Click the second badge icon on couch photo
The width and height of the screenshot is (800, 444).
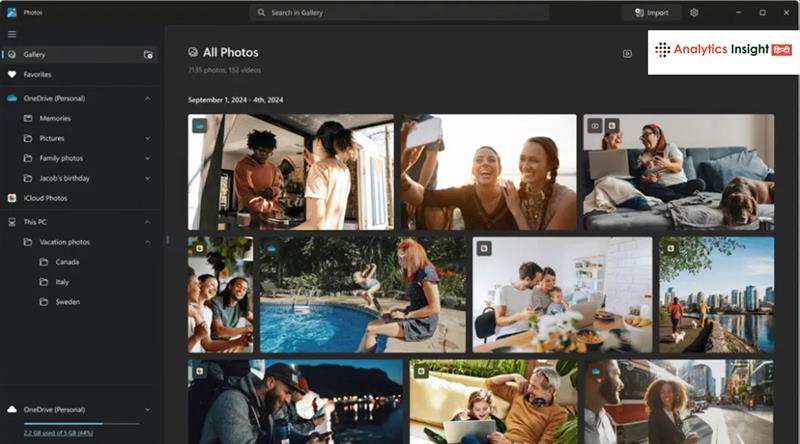(x=612, y=126)
